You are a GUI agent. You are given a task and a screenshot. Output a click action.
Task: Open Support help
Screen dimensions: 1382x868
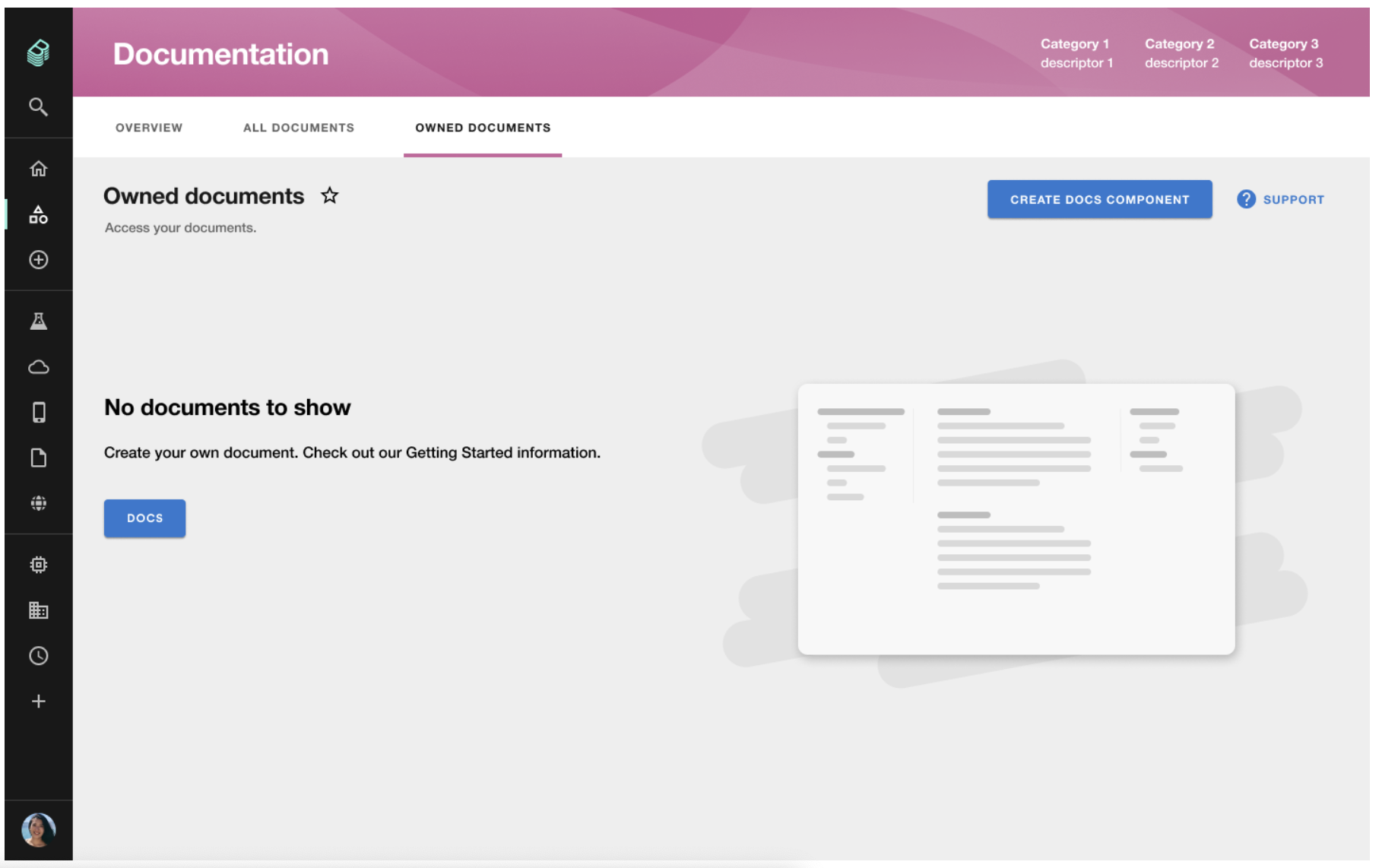[1280, 199]
